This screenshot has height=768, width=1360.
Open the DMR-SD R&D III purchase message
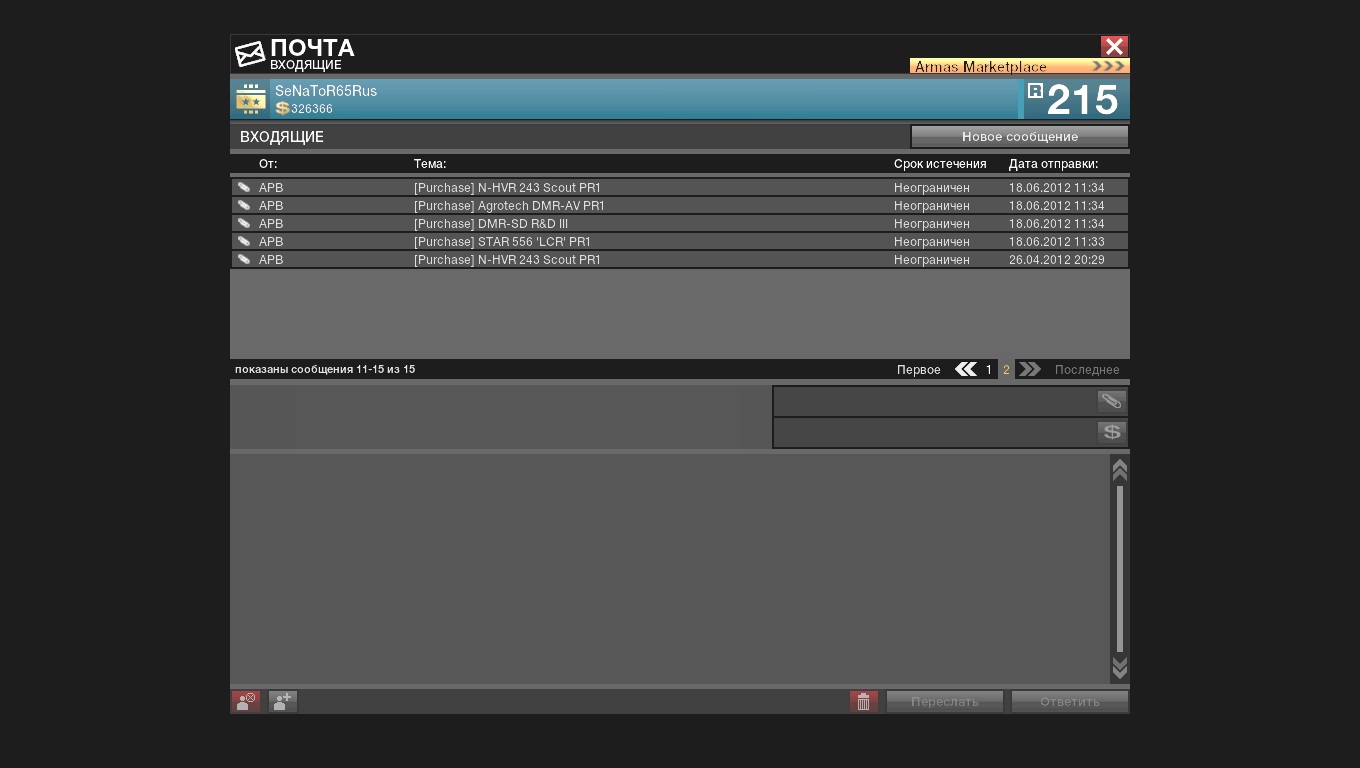[490, 224]
